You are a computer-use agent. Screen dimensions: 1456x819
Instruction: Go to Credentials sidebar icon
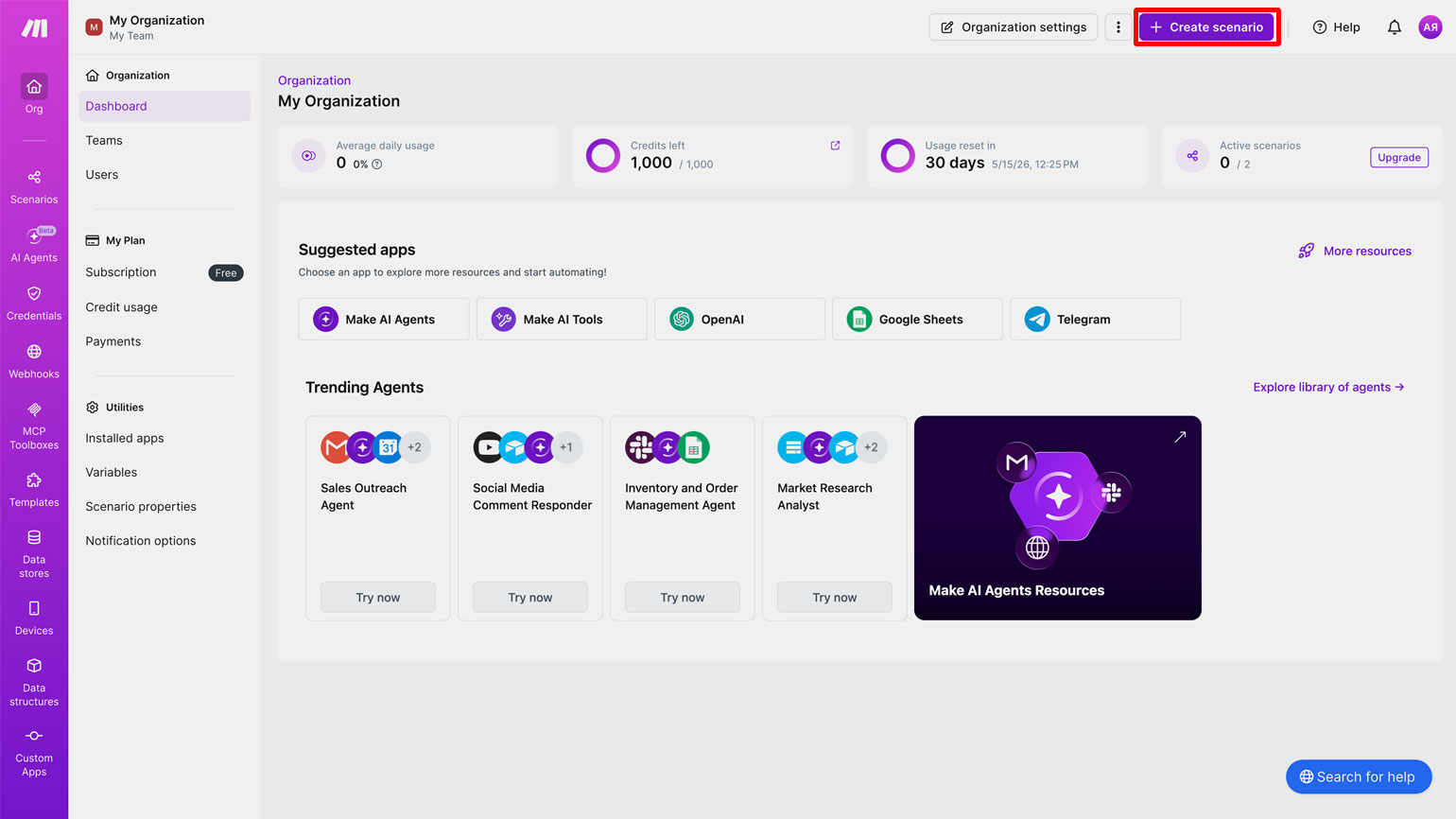(34, 303)
